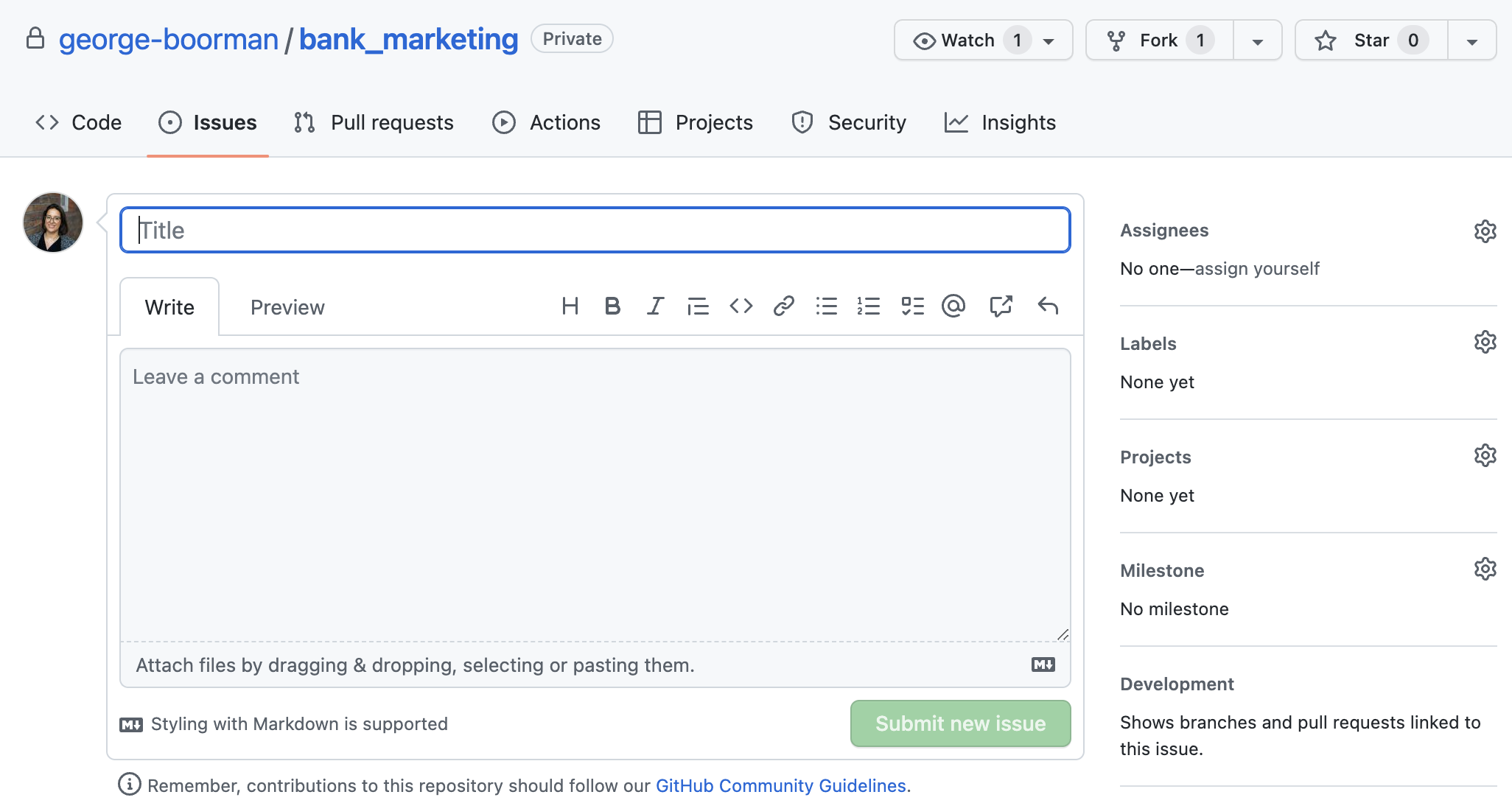This screenshot has width=1512, height=803.
Task: Insert a quote block icon
Action: [697, 306]
